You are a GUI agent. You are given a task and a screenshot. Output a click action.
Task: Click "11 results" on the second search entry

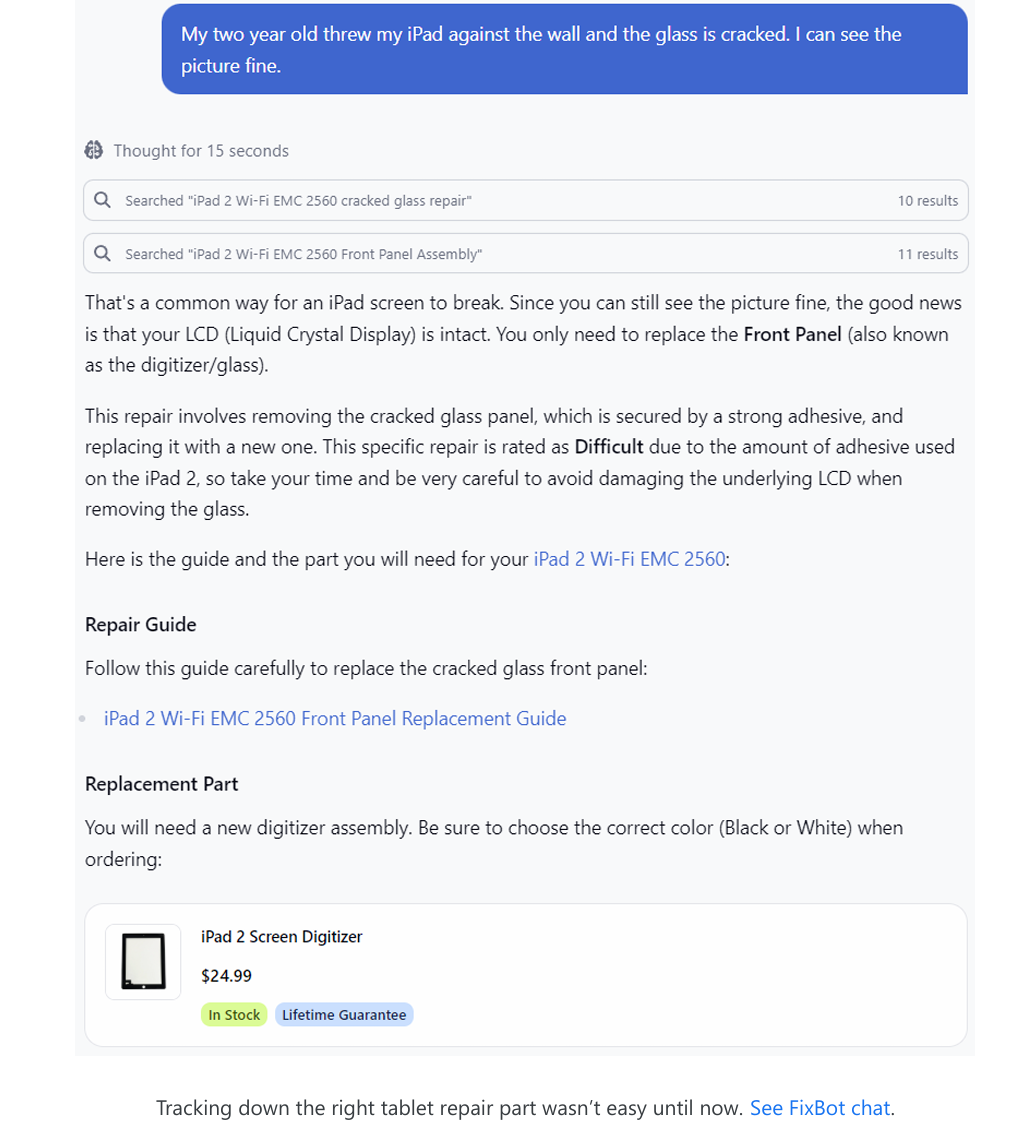pos(928,253)
